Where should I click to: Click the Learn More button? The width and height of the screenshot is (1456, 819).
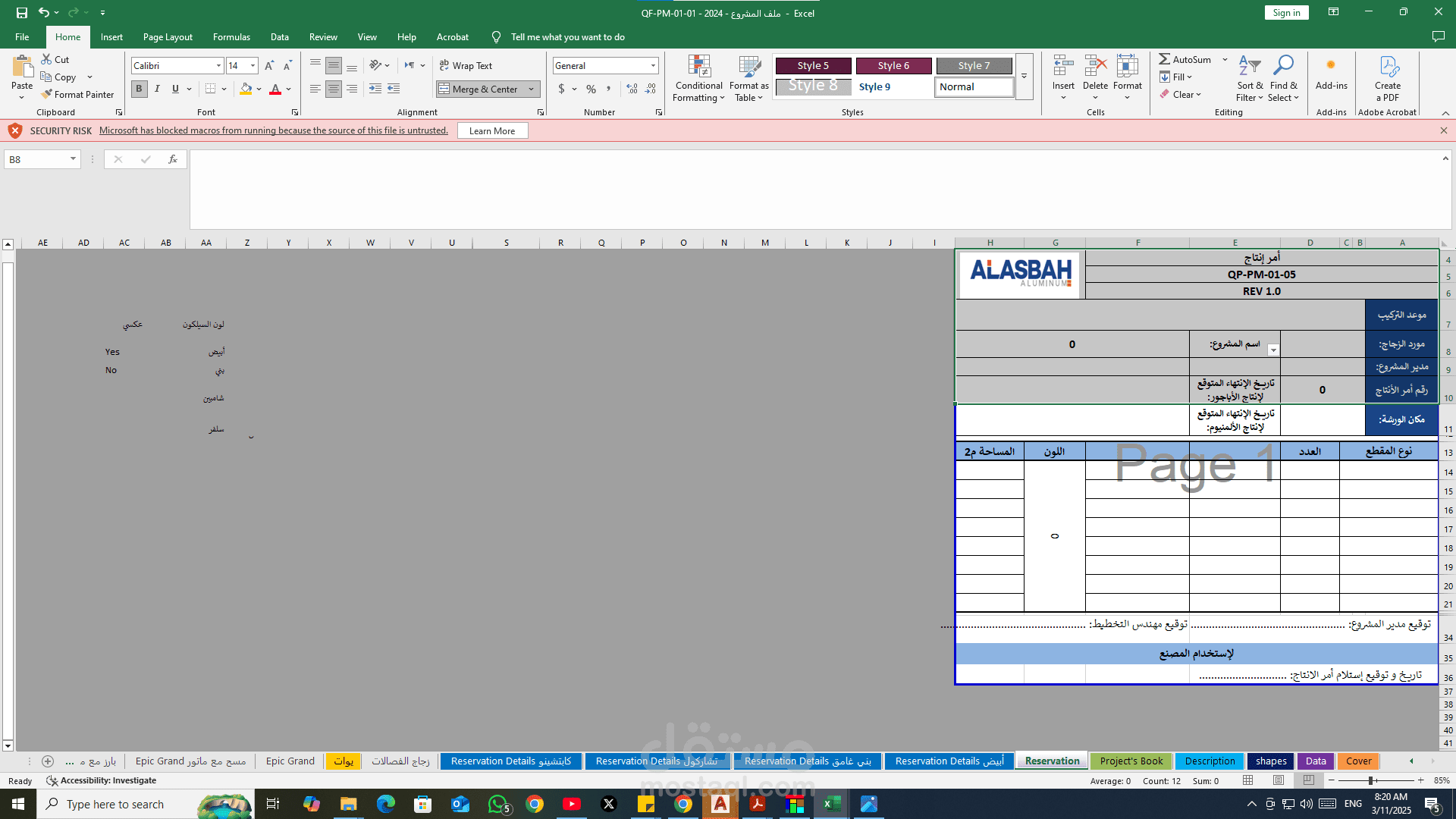coord(492,130)
